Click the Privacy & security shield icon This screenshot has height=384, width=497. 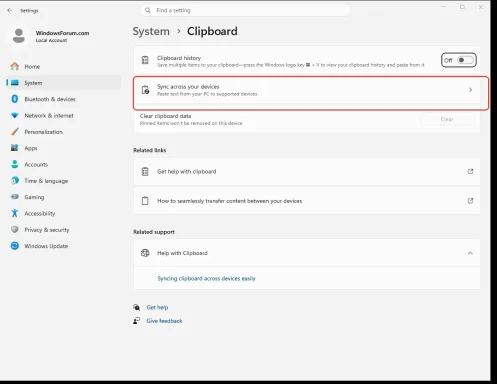click(15, 229)
